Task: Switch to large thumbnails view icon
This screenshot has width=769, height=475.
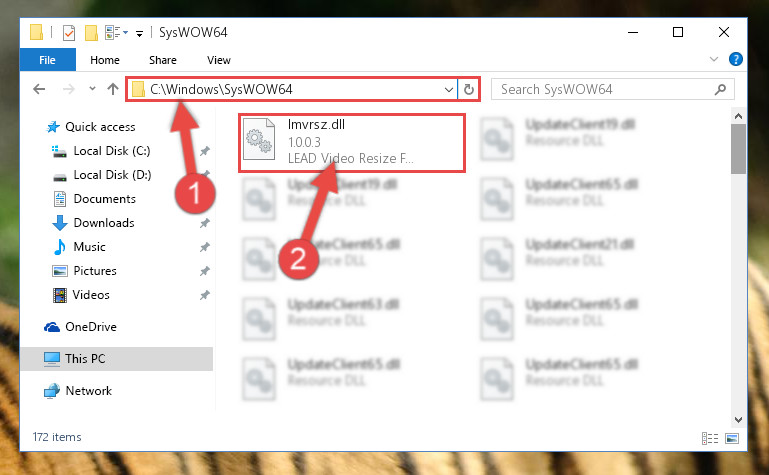Action: (732, 438)
